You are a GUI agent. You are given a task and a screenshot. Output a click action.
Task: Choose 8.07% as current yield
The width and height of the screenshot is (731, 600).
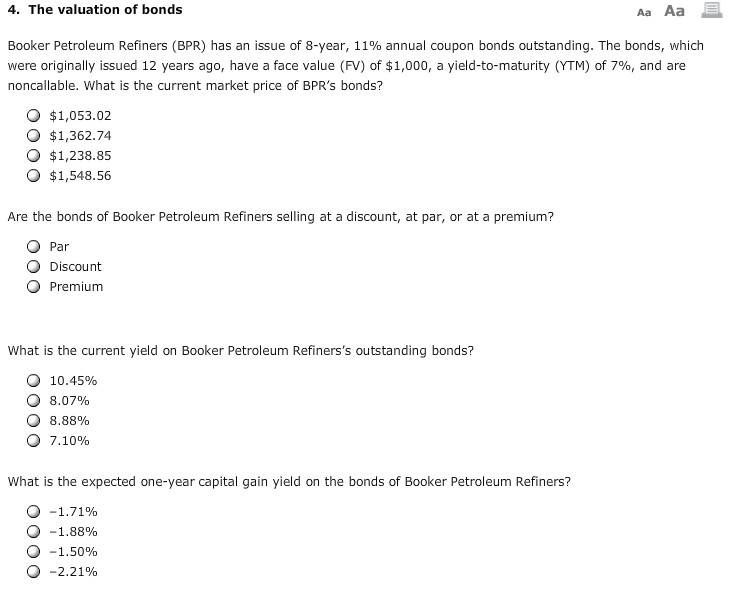(x=33, y=400)
